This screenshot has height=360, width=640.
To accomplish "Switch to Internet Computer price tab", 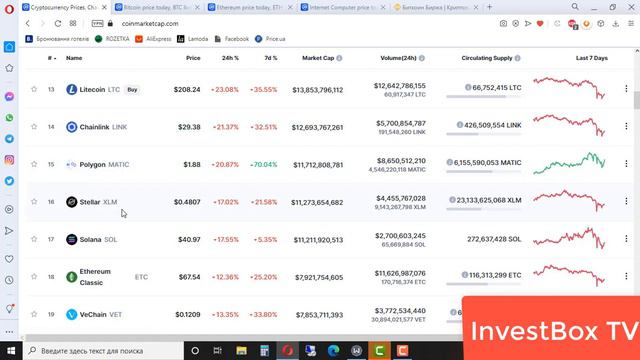I will click(x=343, y=7).
